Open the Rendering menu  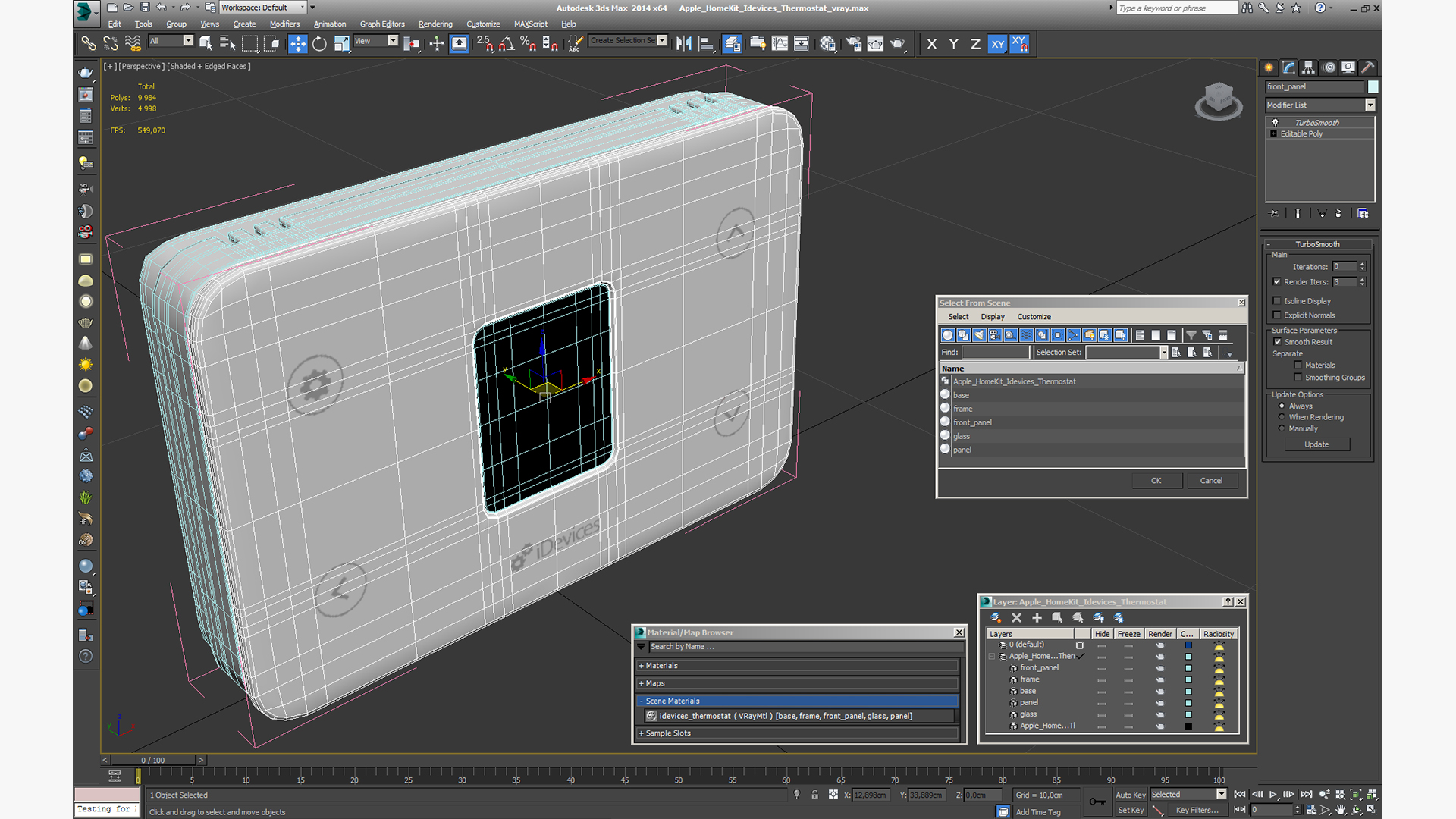point(435,24)
